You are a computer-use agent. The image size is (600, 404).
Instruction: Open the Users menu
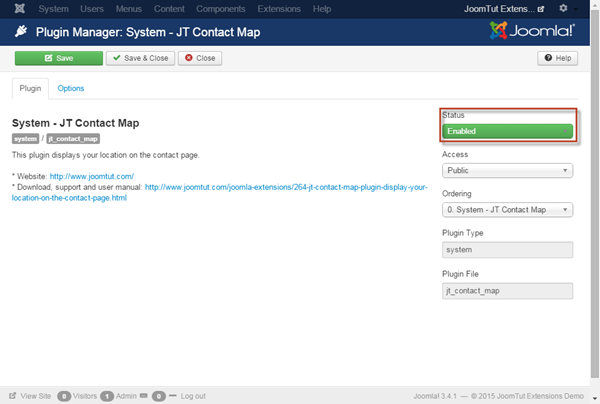[92, 9]
